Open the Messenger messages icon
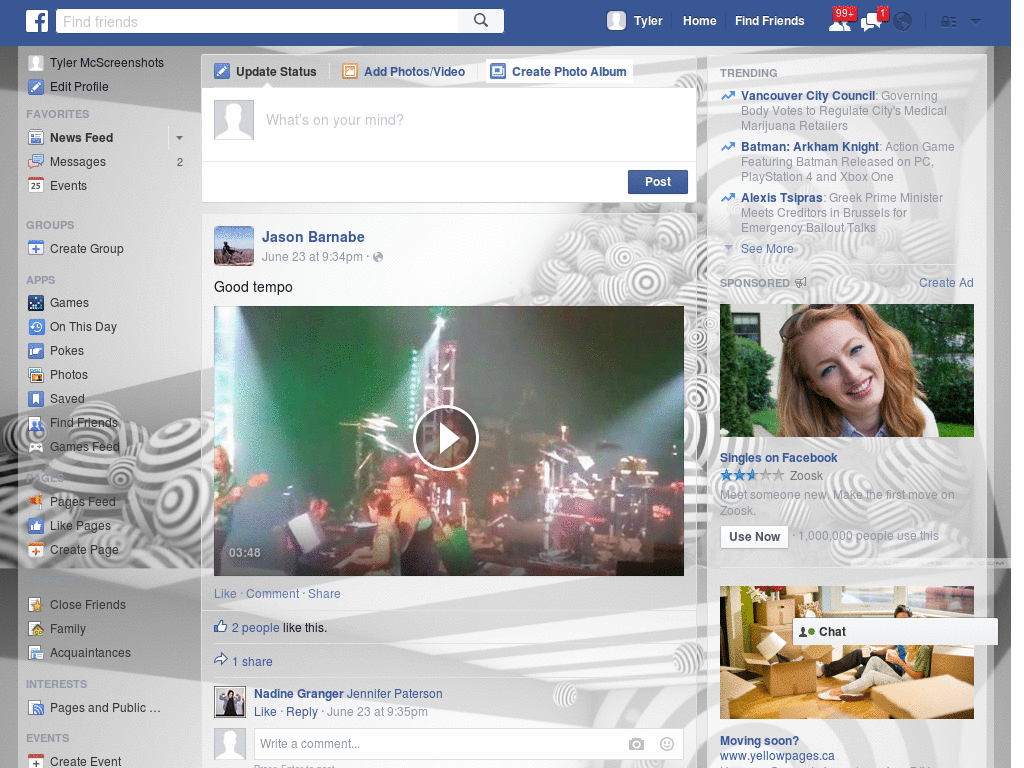 point(869,20)
